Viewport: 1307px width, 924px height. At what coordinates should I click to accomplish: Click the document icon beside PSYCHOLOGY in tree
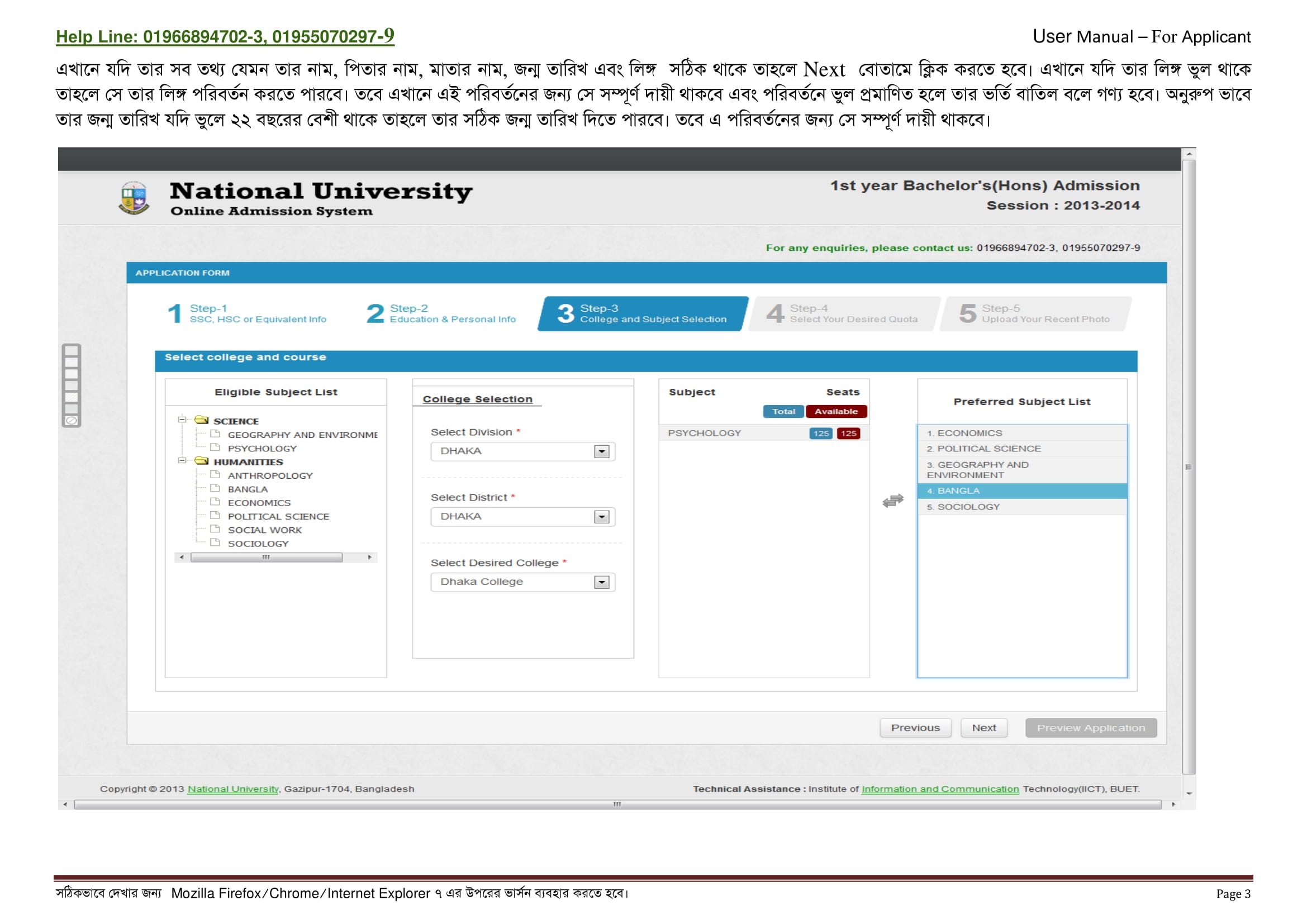(215, 447)
